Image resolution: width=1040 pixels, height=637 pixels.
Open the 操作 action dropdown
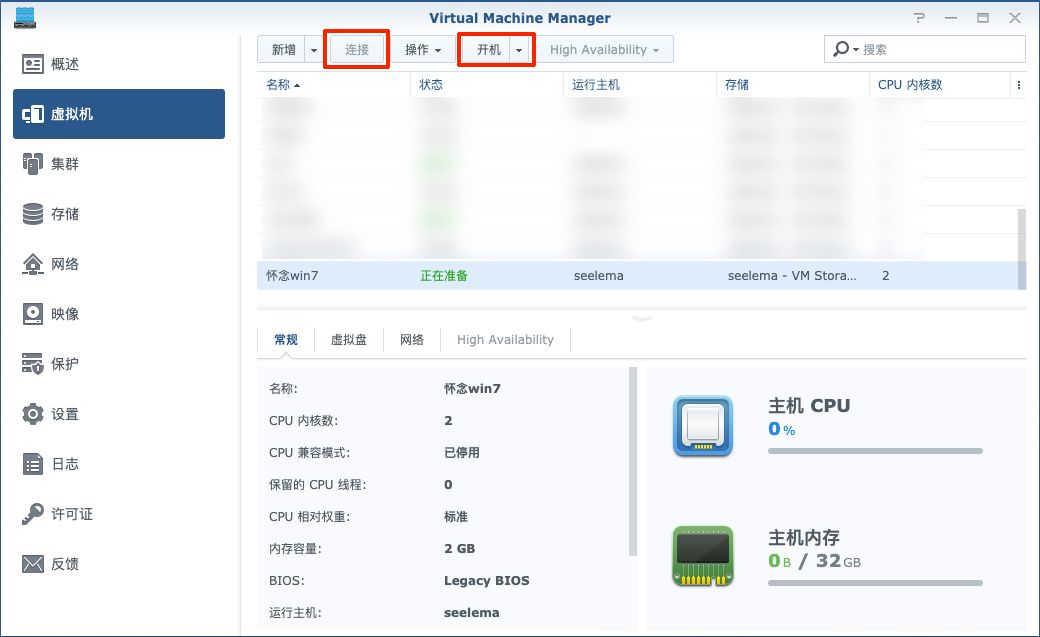[x=423, y=50]
